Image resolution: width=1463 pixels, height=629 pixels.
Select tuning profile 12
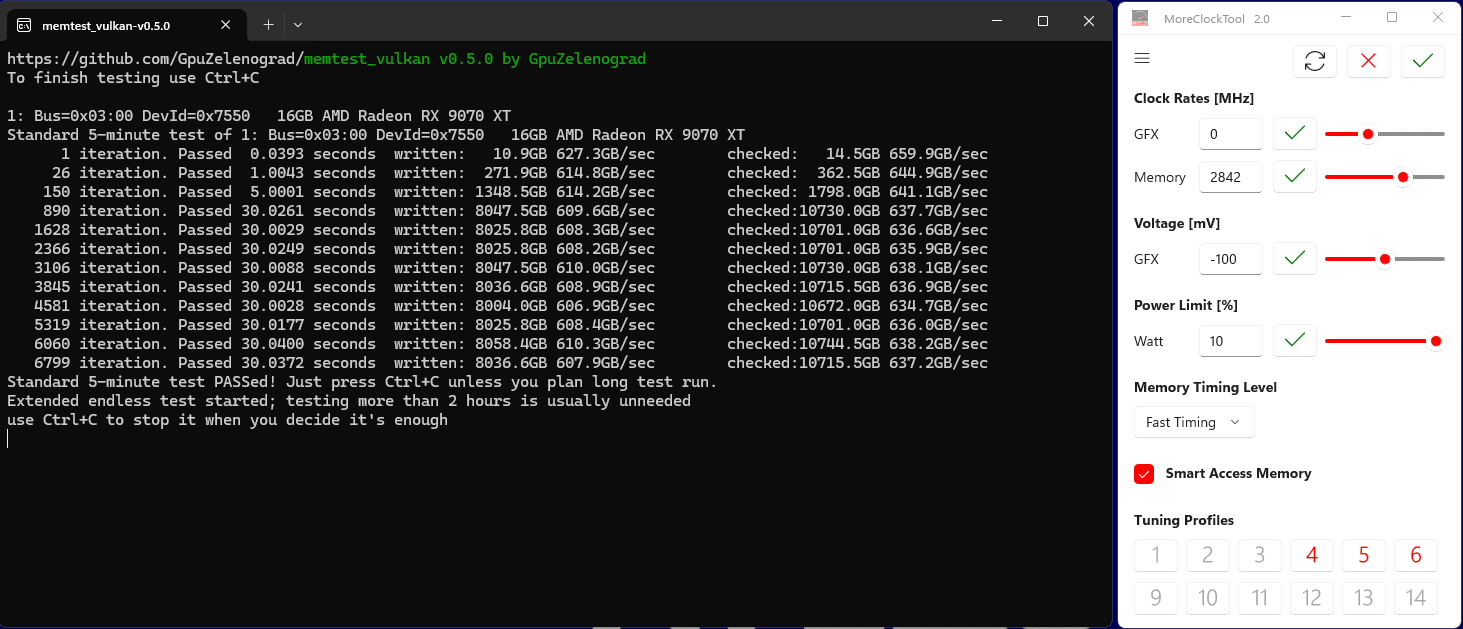[1312, 598]
